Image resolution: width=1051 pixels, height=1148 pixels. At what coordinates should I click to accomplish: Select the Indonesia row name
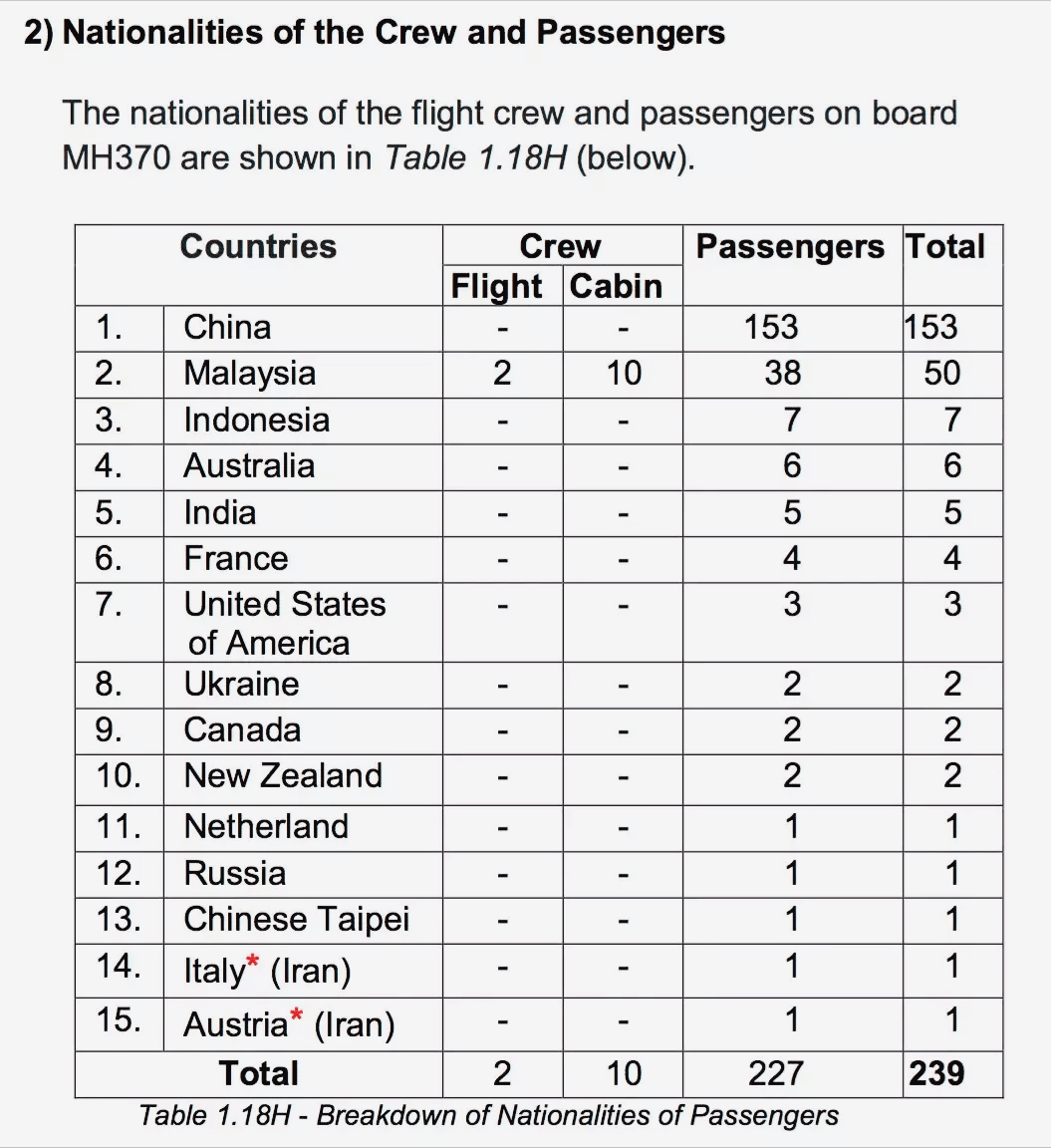256,421
